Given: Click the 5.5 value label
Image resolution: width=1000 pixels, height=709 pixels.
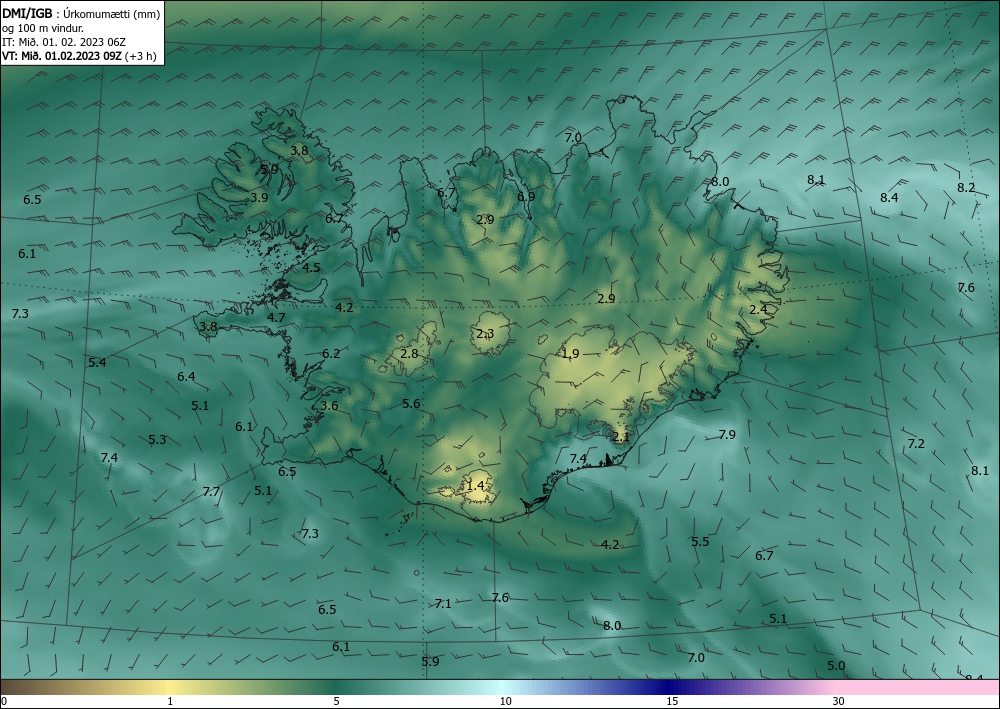Looking at the screenshot, I should pos(700,541).
